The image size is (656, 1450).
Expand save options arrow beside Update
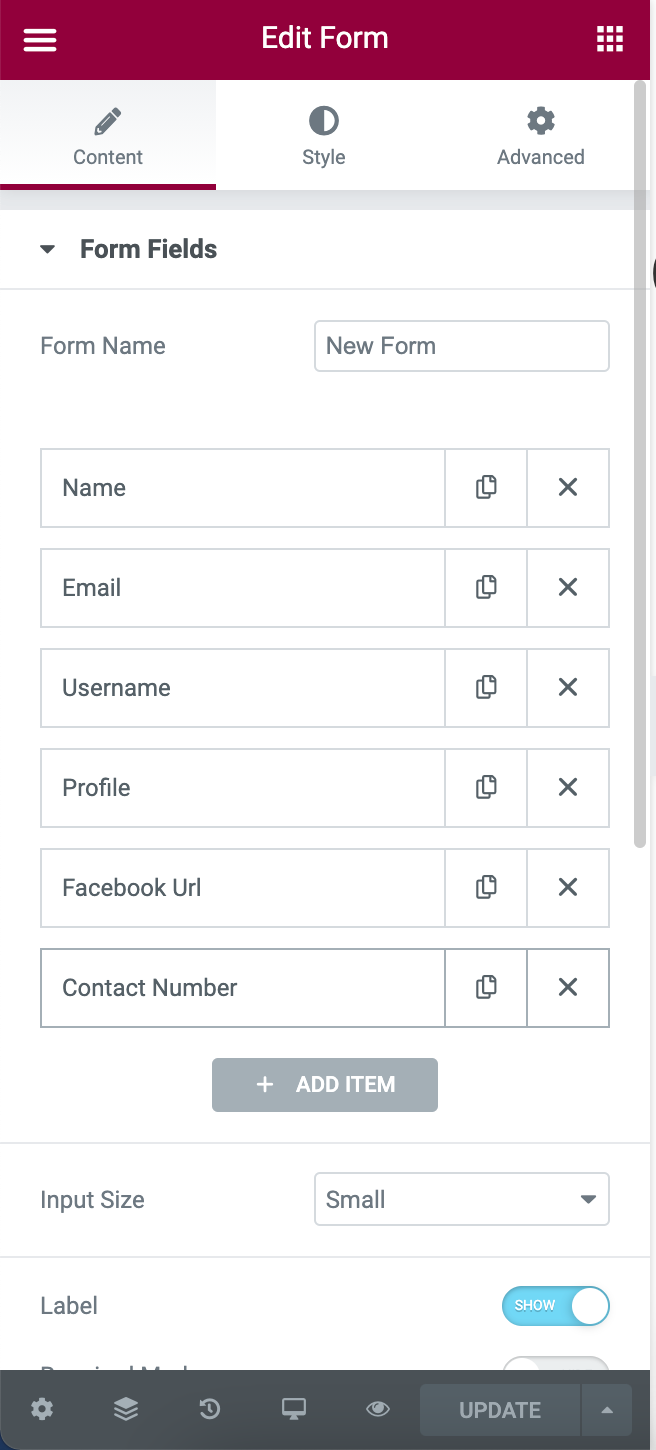[x=607, y=1410]
